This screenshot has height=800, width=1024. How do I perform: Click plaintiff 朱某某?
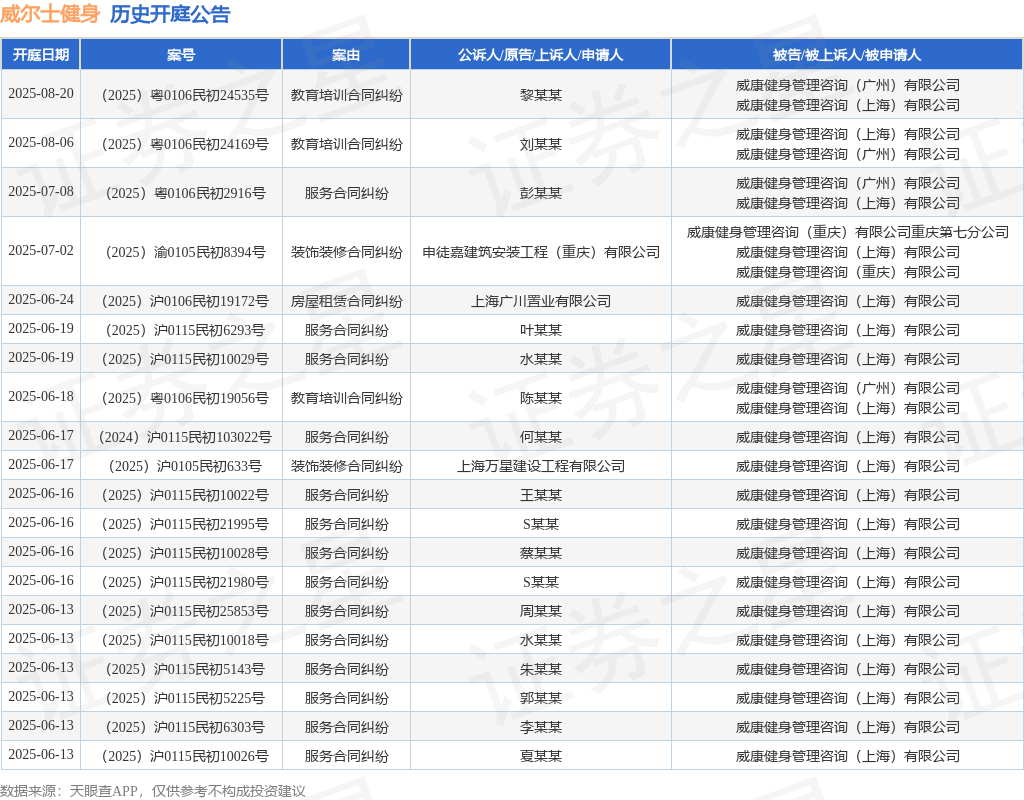(541, 669)
